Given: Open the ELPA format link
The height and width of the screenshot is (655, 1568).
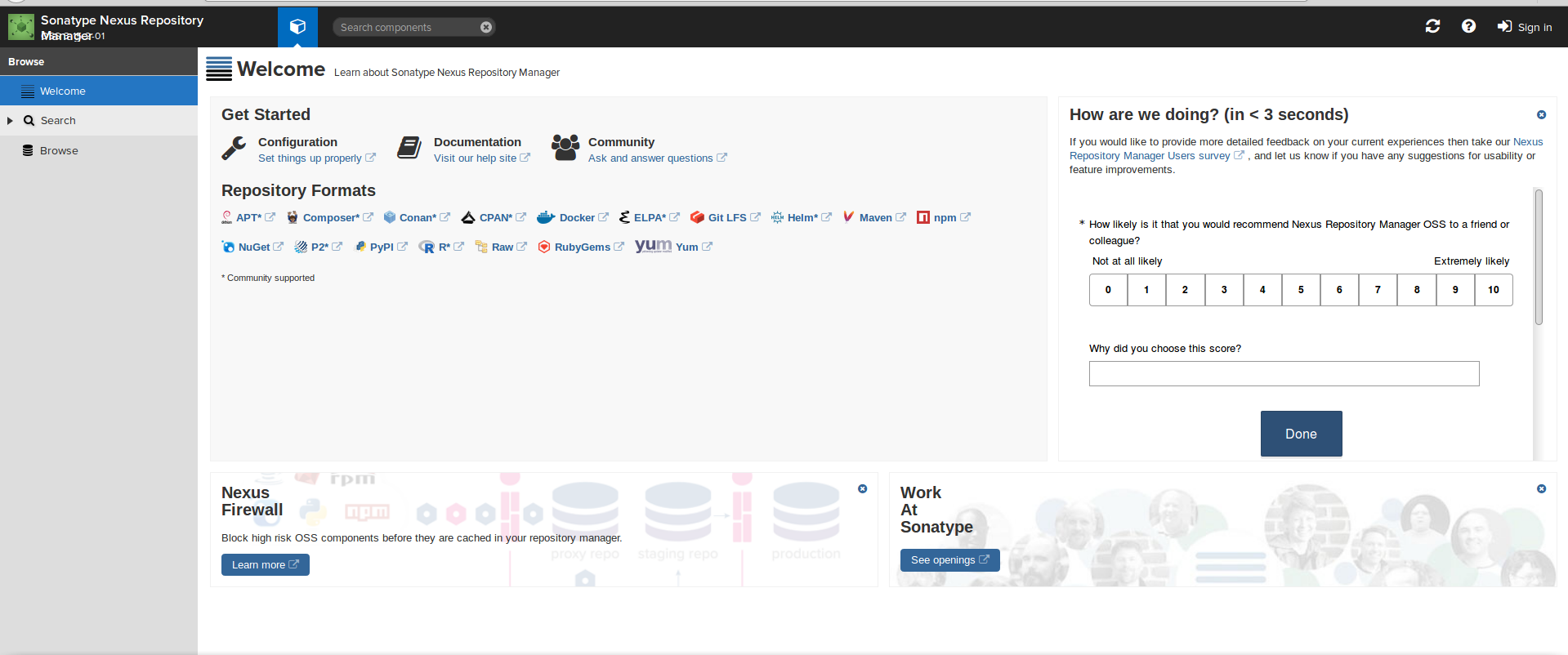Looking at the screenshot, I should (x=650, y=217).
